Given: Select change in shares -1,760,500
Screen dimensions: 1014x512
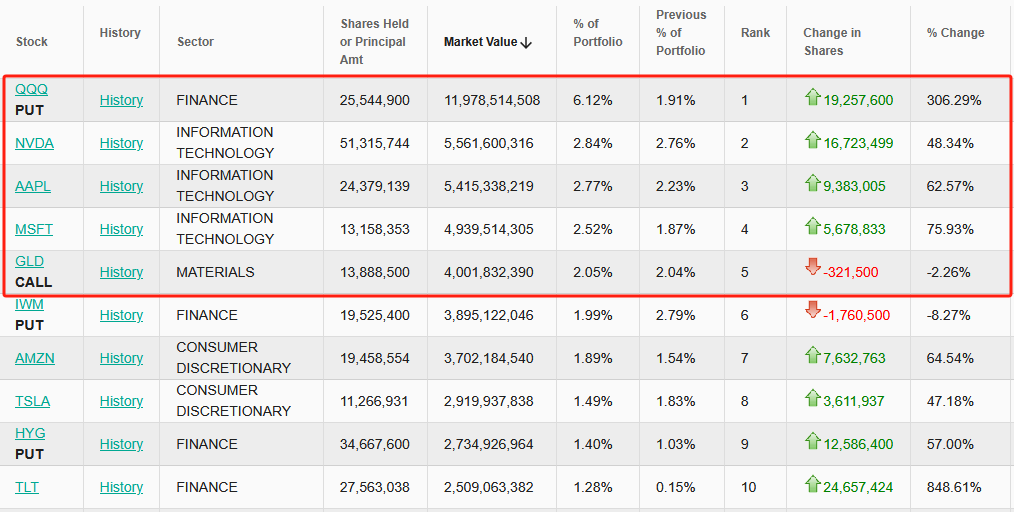Looking at the screenshot, I should pyautogui.click(x=856, y=315).
